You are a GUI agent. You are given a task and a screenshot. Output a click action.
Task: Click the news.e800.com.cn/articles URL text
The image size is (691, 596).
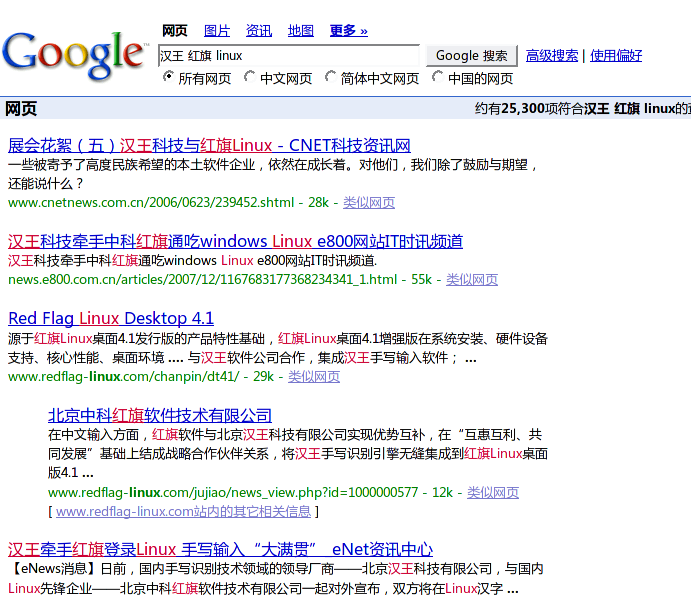tap(203, 279)
